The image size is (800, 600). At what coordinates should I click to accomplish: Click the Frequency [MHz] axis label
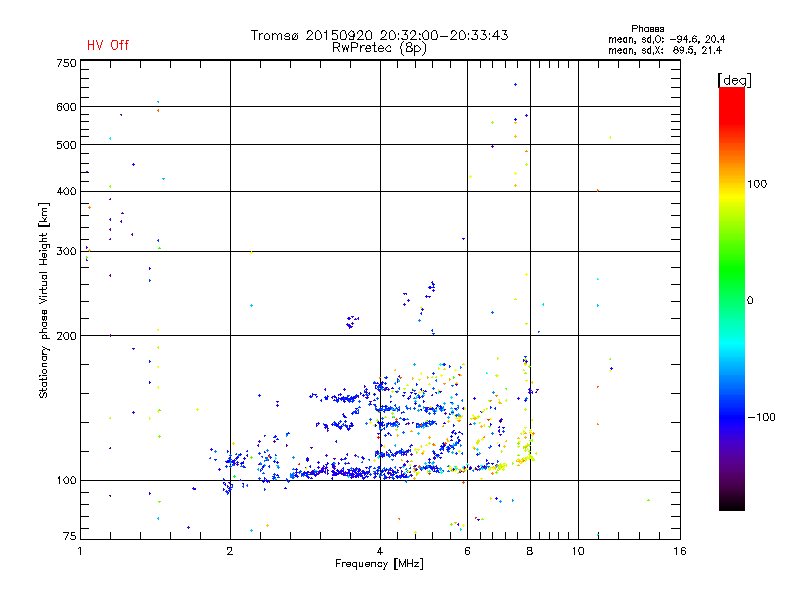point(379,564)
